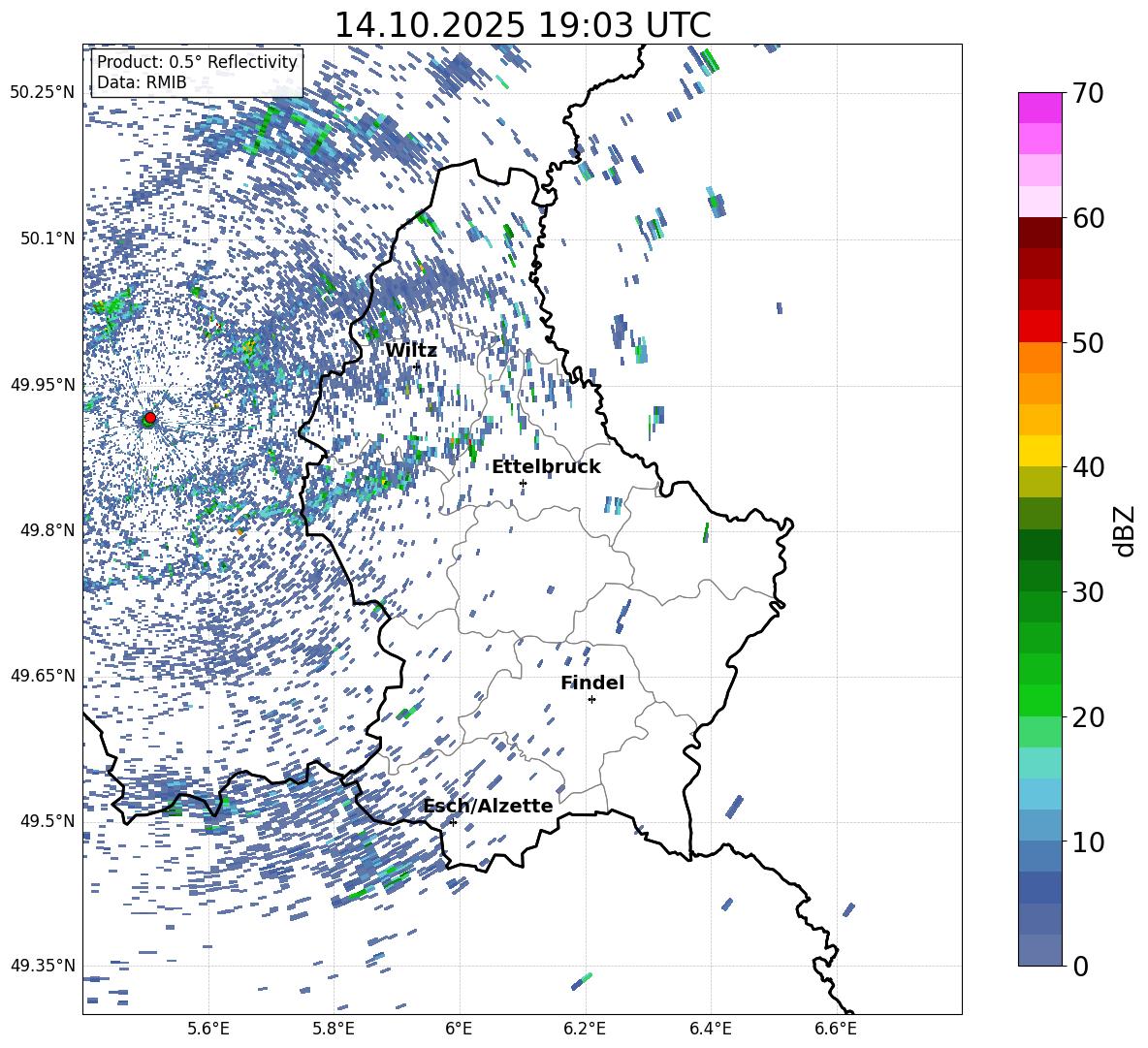Click the 49.95°N latitude label
Screen dimensions: 1148x1048
[43, 384]
